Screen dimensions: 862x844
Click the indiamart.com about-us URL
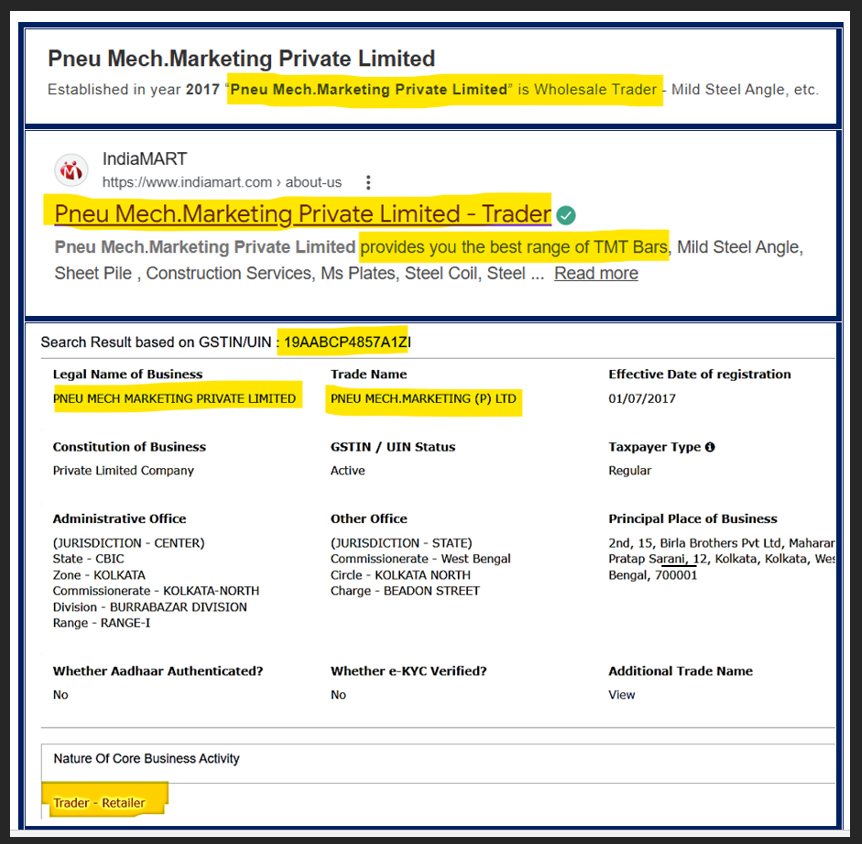coord(221,182)
